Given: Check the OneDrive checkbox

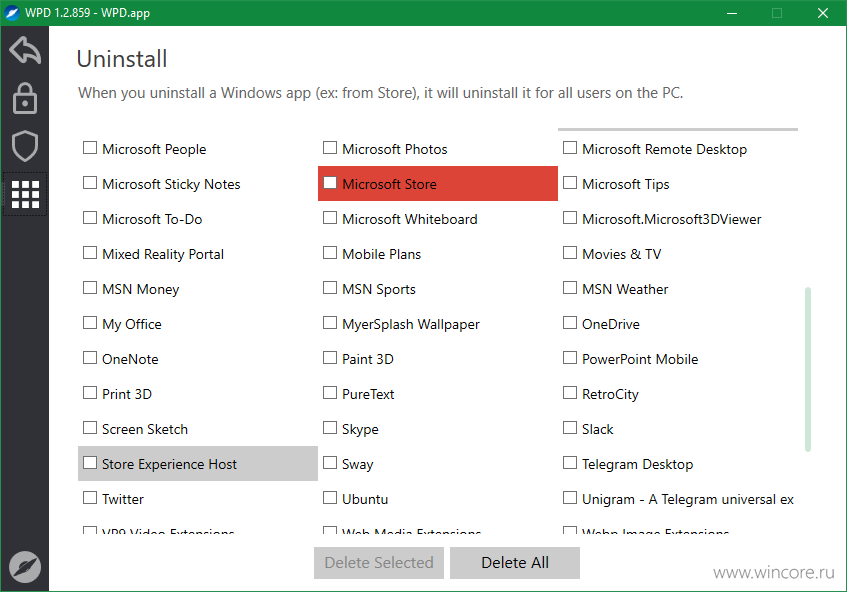Looking at the screenshot, I should 569,323.
